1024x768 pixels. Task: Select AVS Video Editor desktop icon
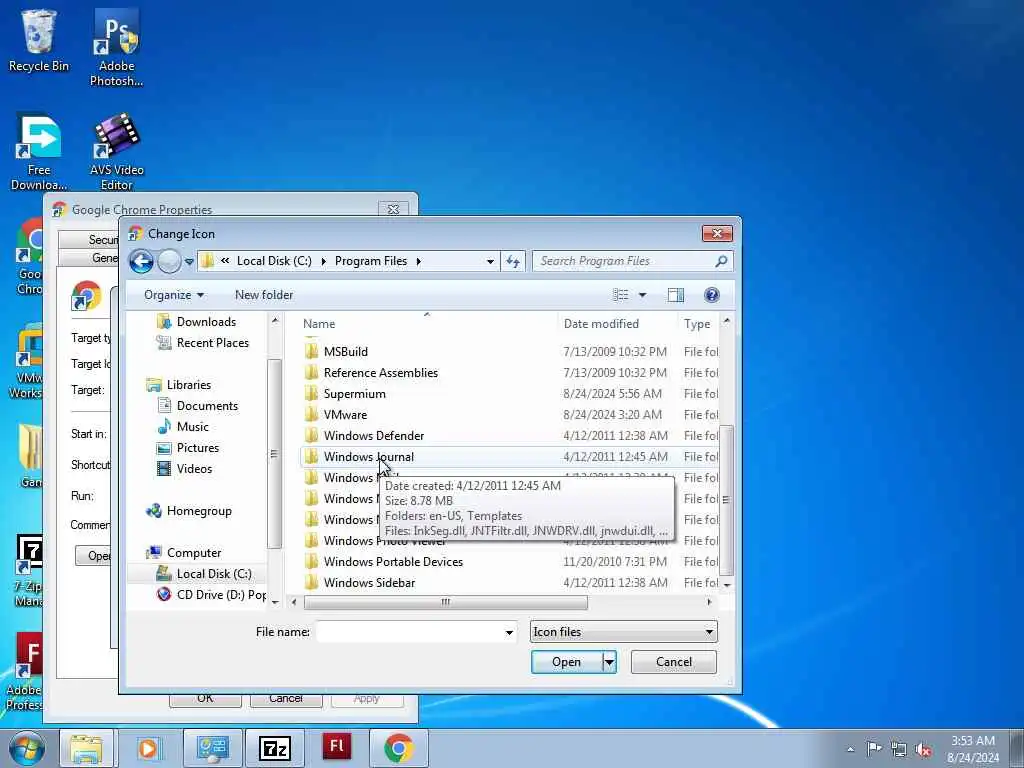[x=116, y=152]
